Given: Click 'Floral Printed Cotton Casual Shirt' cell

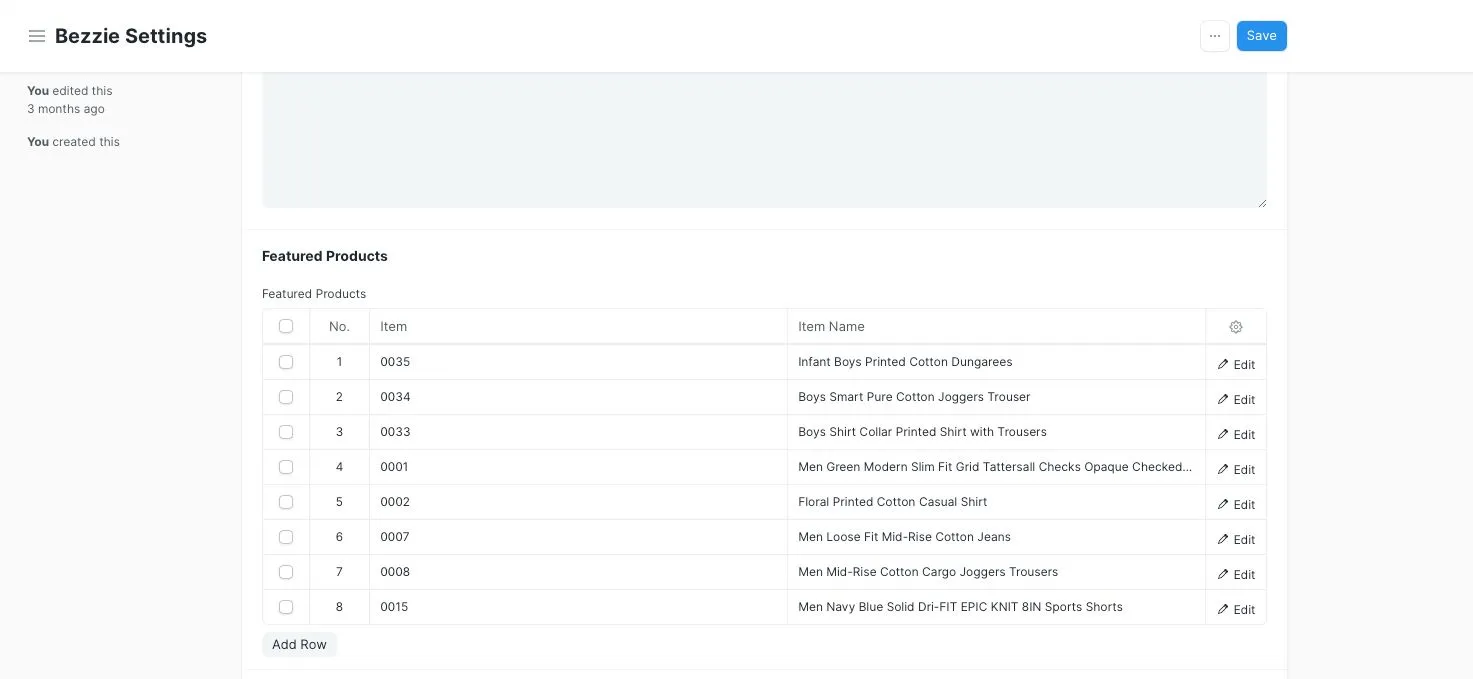Looking at the screenshot, I should 996,502.
